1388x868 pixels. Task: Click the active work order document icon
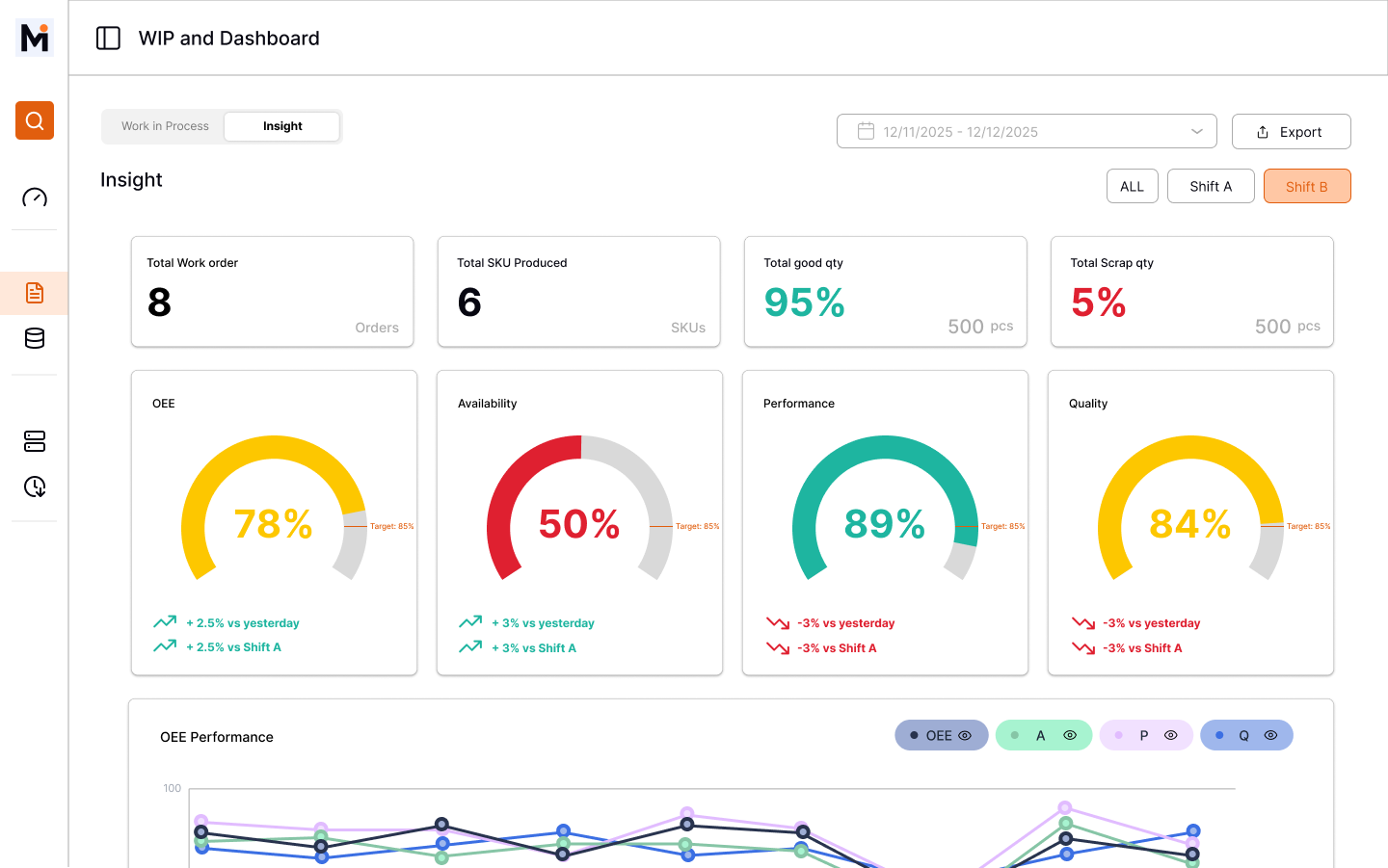tap(34, 292)
